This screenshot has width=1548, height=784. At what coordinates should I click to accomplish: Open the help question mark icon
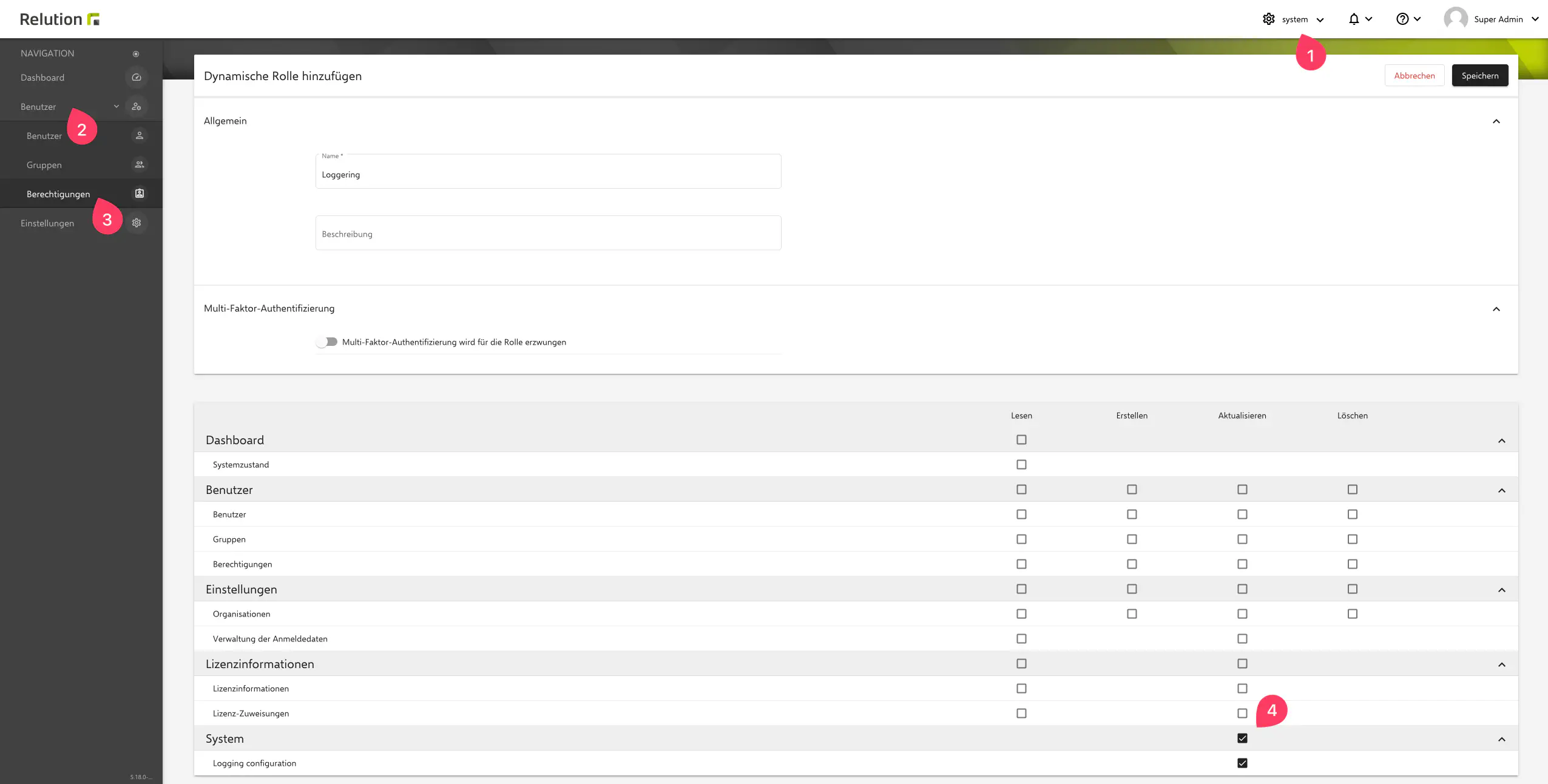pyautogui.click(x=1402, y=19)
